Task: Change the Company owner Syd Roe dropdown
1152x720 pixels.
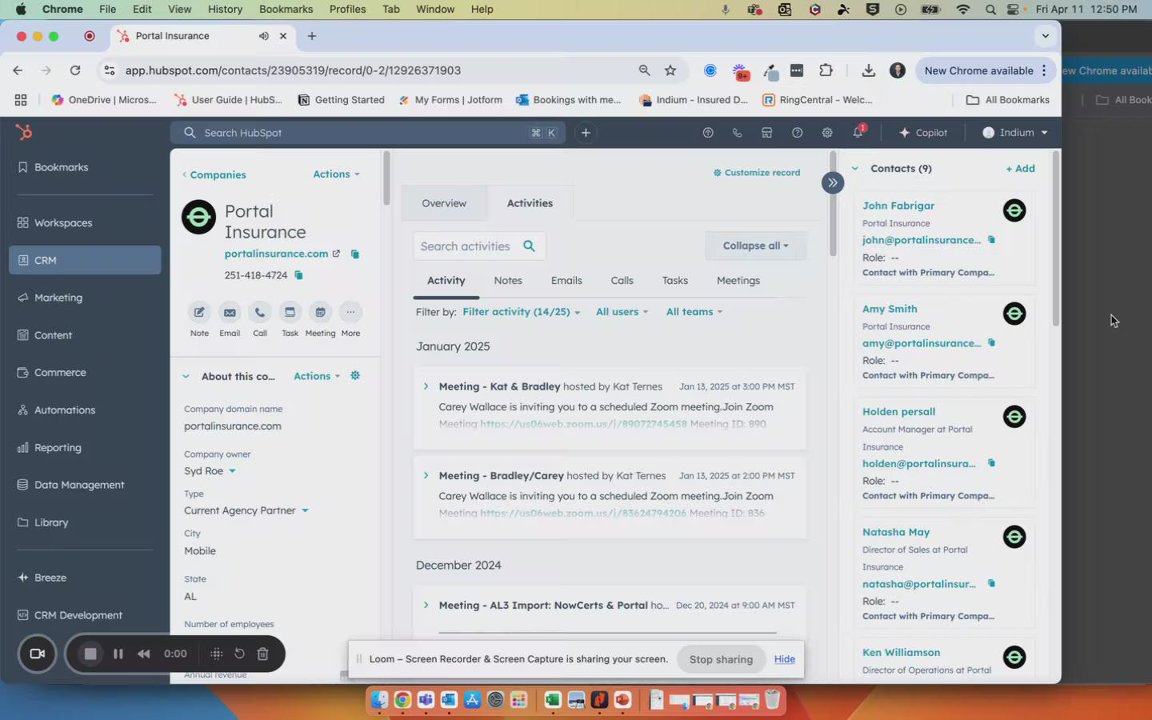Action: click(210, 471)
